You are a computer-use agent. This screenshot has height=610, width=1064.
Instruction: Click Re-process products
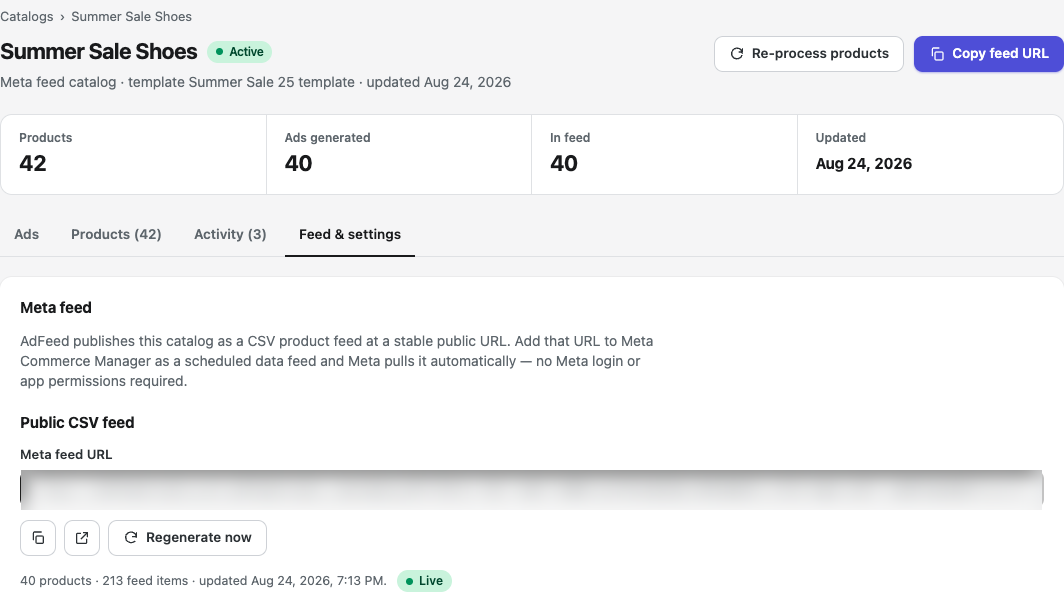coord(809,54)
